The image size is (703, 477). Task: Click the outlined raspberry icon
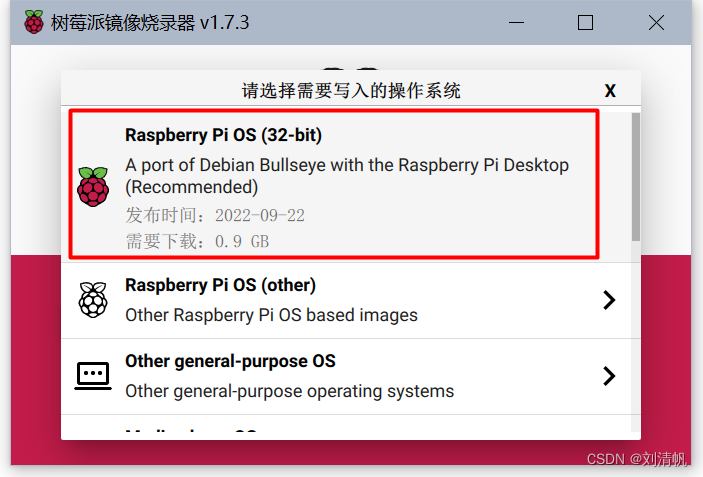(x=93, y=300)
